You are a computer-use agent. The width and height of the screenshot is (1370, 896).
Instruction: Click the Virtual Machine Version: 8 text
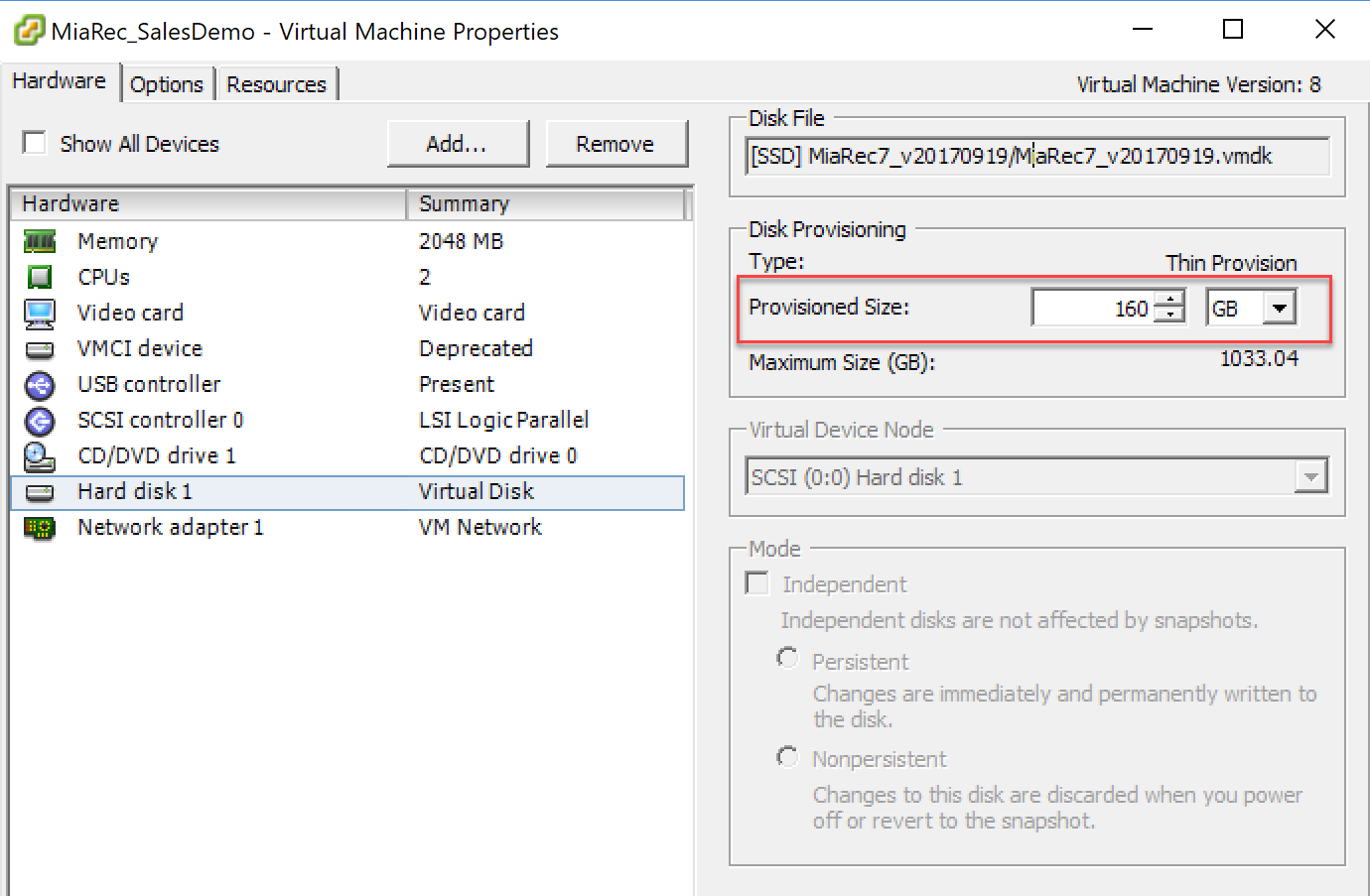[x=1199, y=84]
